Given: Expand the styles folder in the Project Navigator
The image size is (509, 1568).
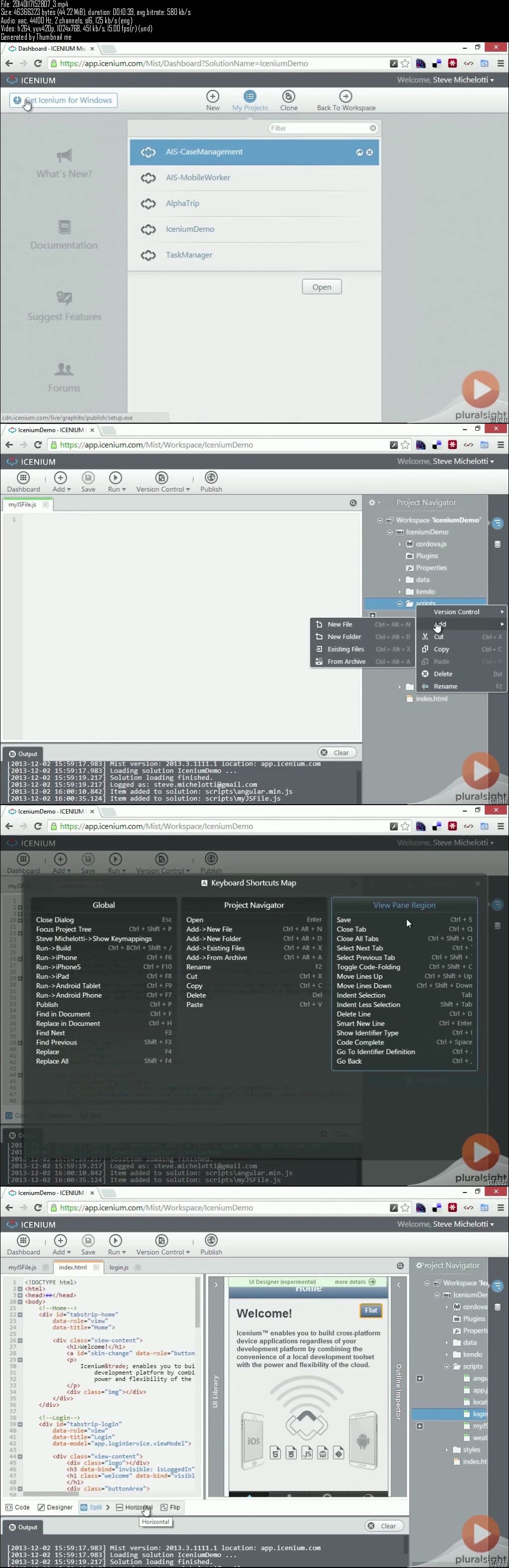Looking at the screenshot, I should coord(447,1450).
